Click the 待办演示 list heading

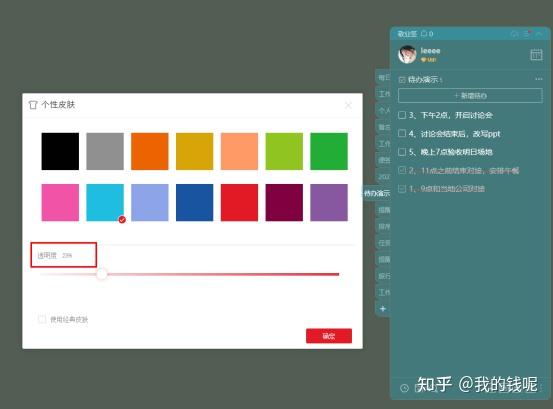click(x=424, y=79)
